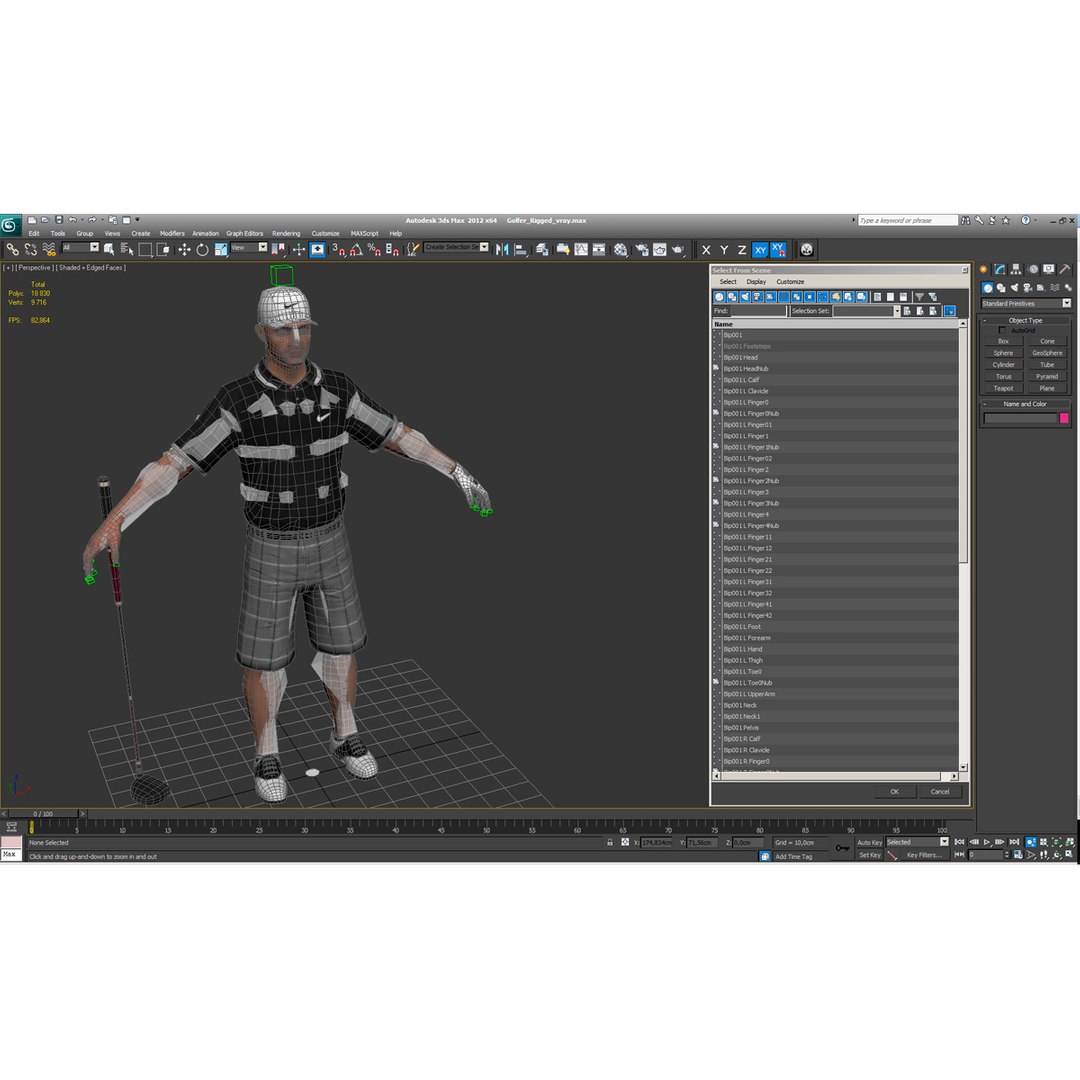The height and width of the screenshot is (1080, 1080).
Task: Select the Y axis constraint
Action: (723, 250)
